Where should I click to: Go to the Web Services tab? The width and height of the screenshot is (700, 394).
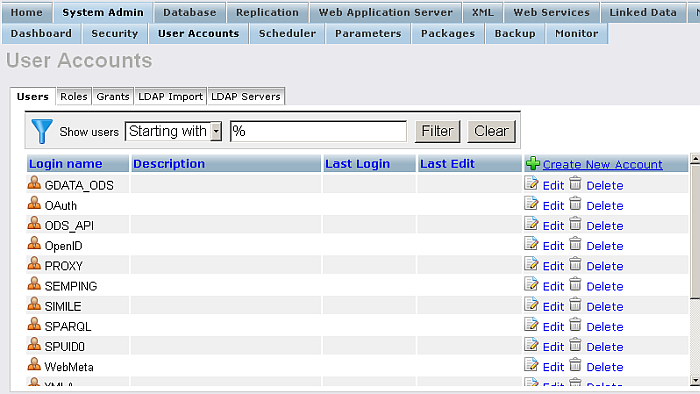tap(551, 12)
